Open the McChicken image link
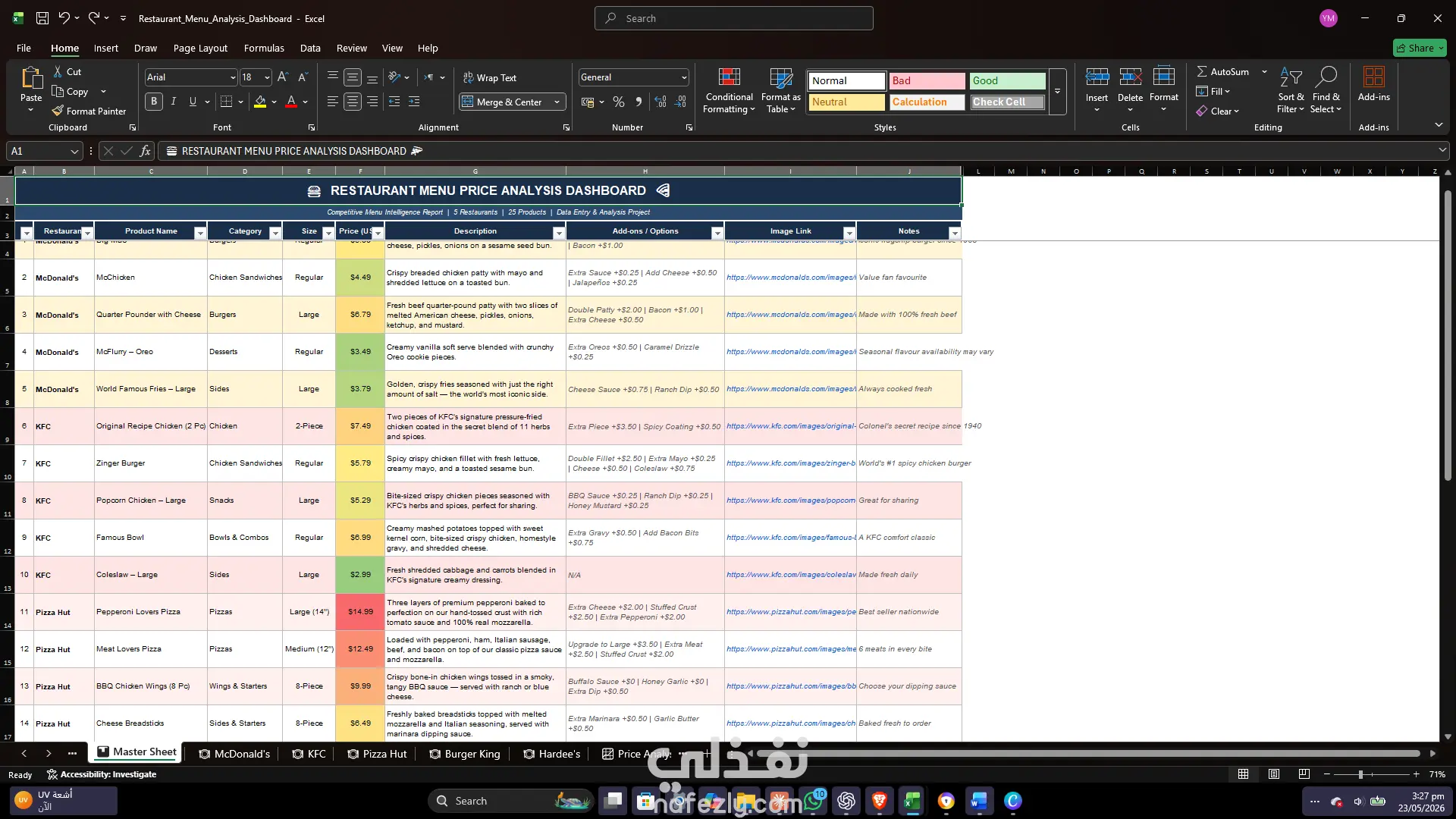The width and height of the screenshot is (1456, 819). pyautogui.click(x=791, y=278)
